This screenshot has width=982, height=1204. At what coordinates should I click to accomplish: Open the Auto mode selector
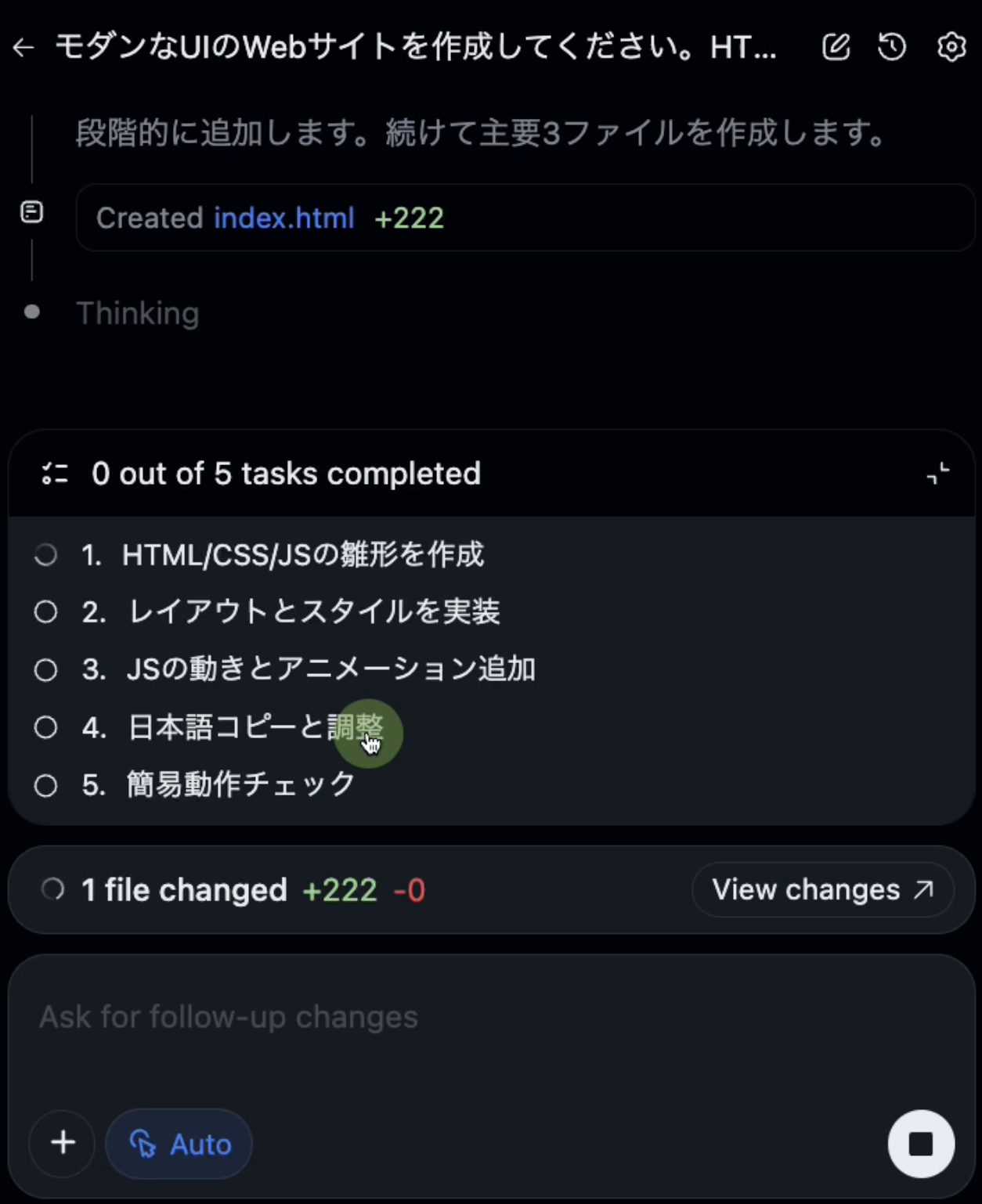(x=179, y=1144)
